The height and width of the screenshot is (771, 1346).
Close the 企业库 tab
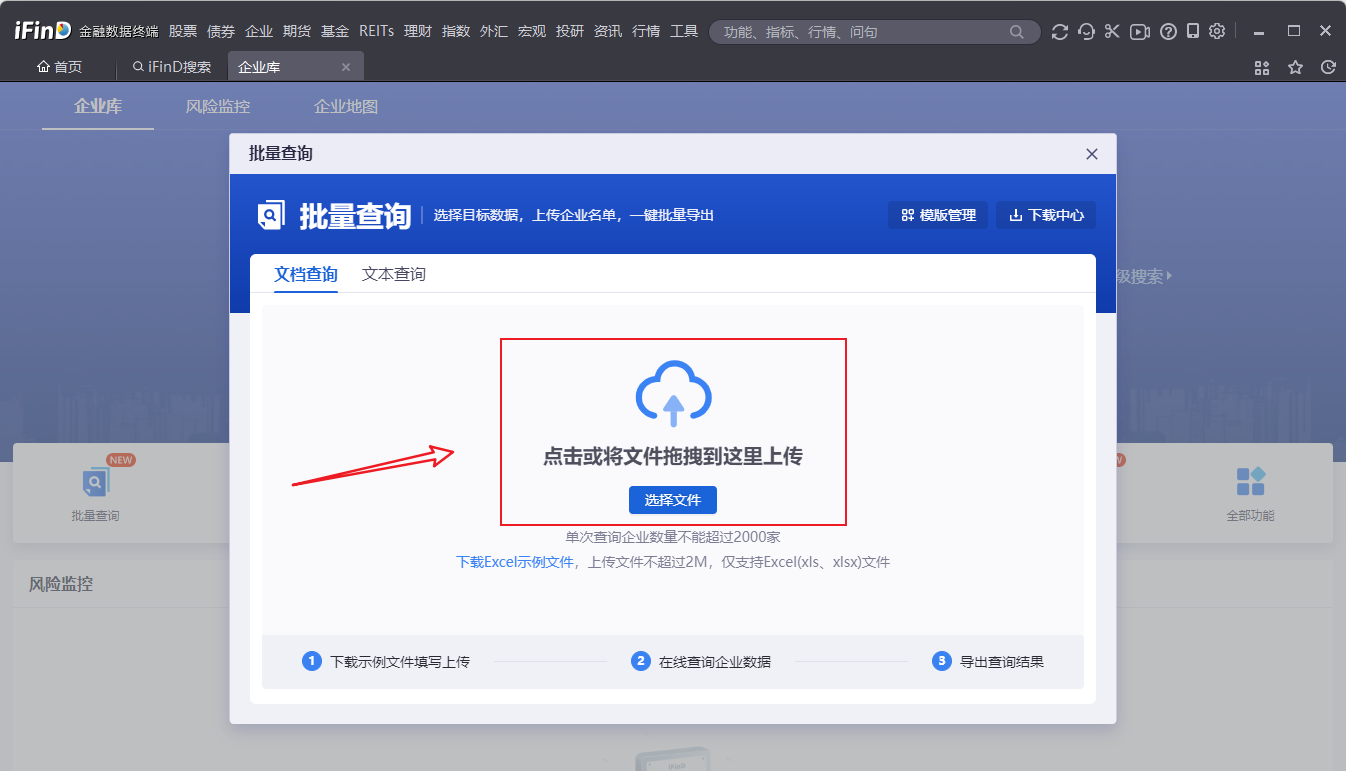coord(346,67)
